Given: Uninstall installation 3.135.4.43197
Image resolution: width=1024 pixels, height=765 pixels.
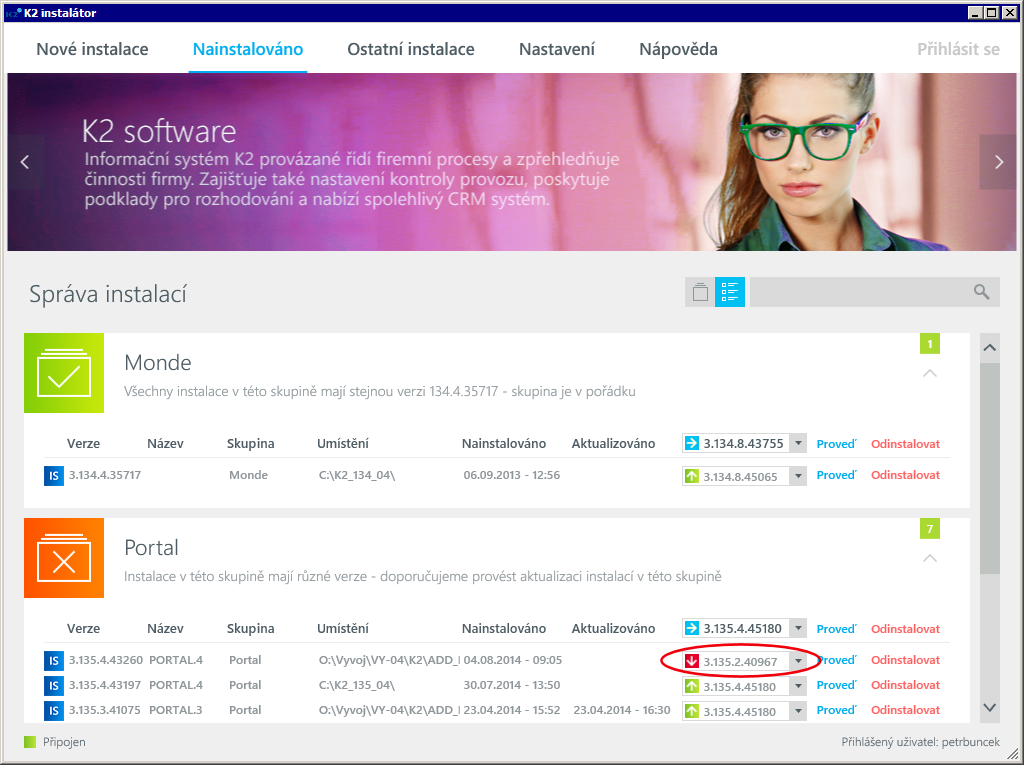Looking at the screenshot, I should pyautogui.click(x=905, y=685).
